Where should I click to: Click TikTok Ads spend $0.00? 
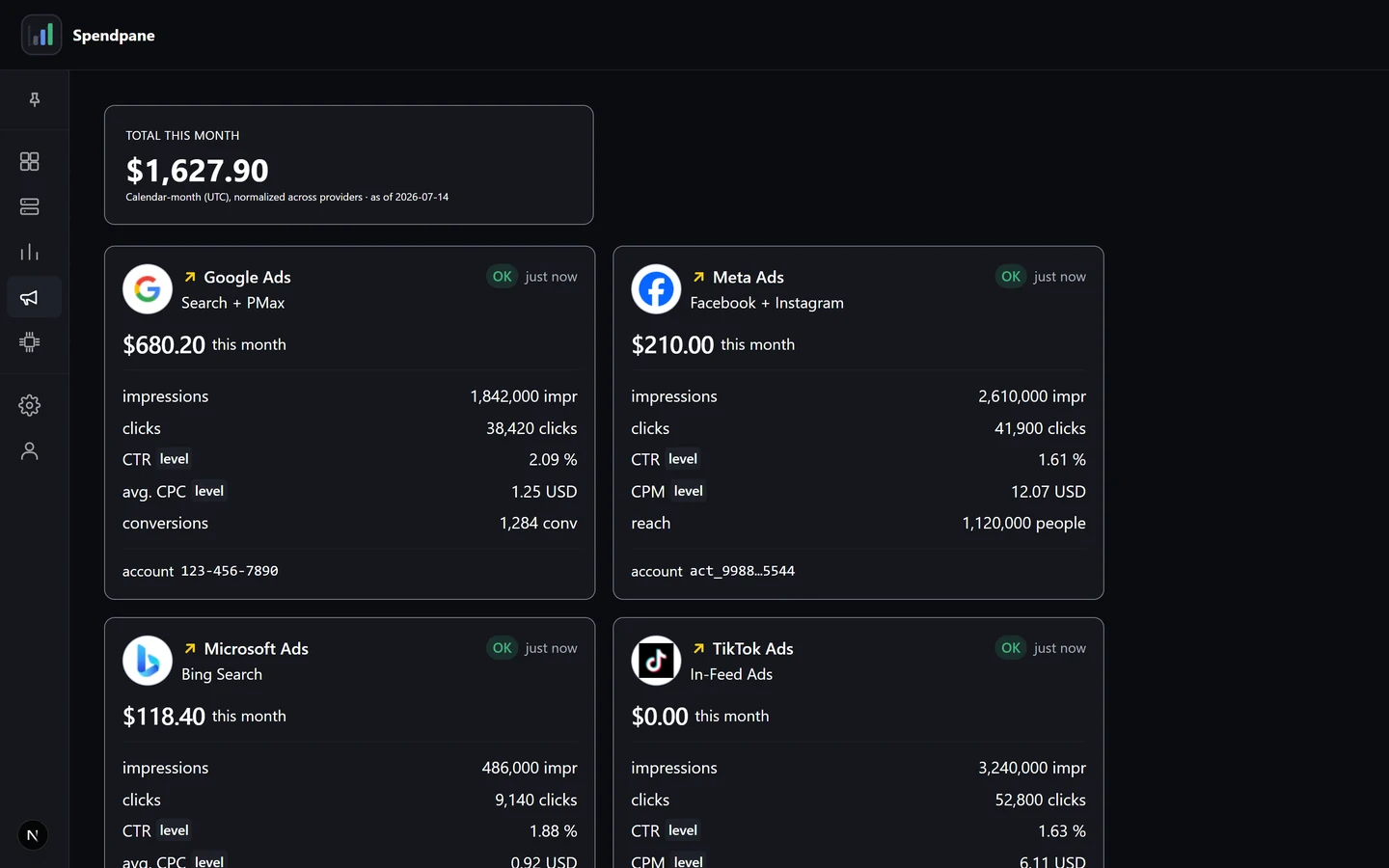pyautogui.click(x=660, y=716)
